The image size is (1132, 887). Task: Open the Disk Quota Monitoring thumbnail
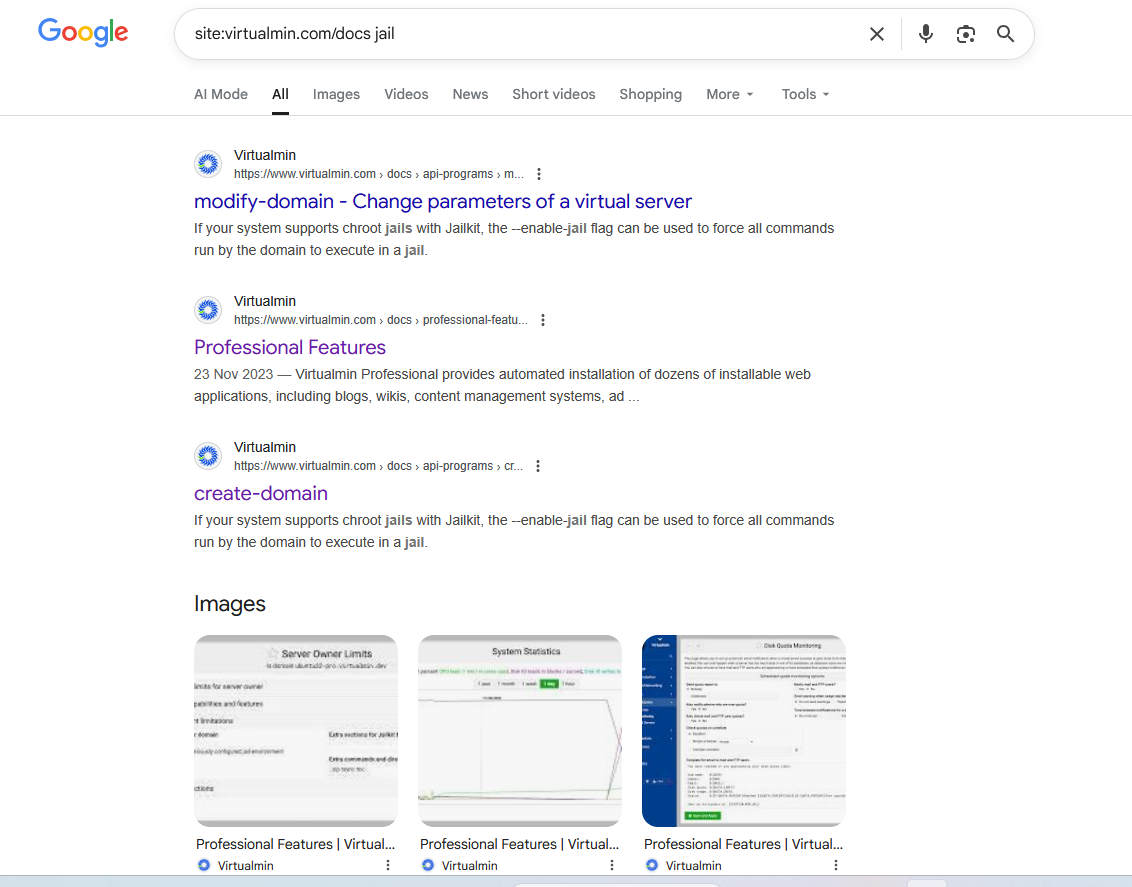tap(743, 730)
